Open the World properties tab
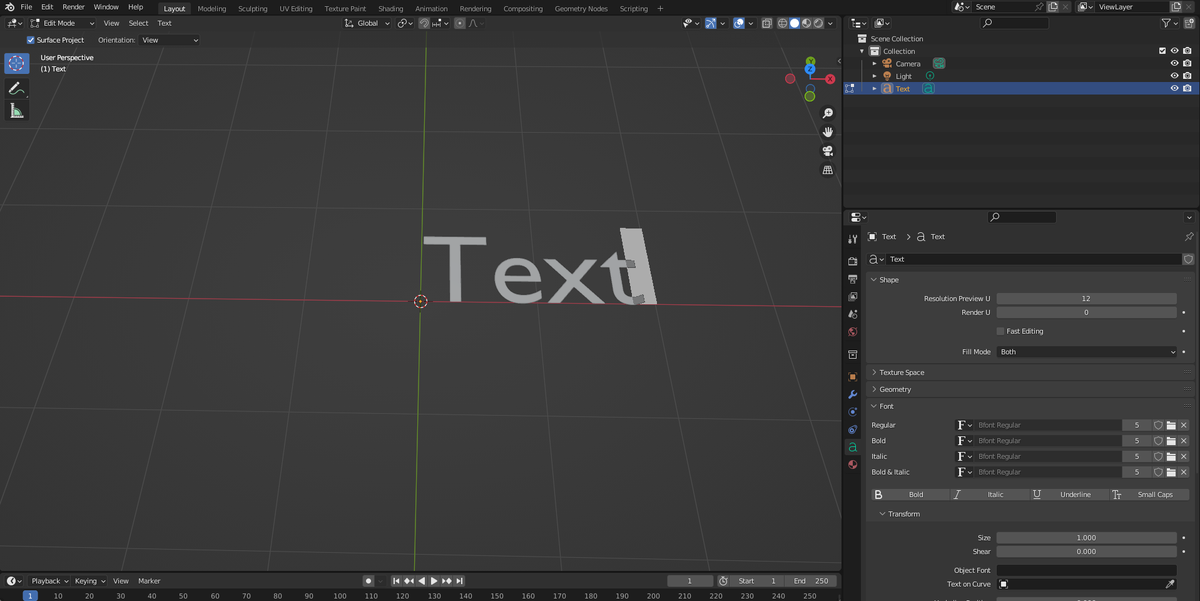This screenshot has width=1200, height=601. [x=853, y=332]
